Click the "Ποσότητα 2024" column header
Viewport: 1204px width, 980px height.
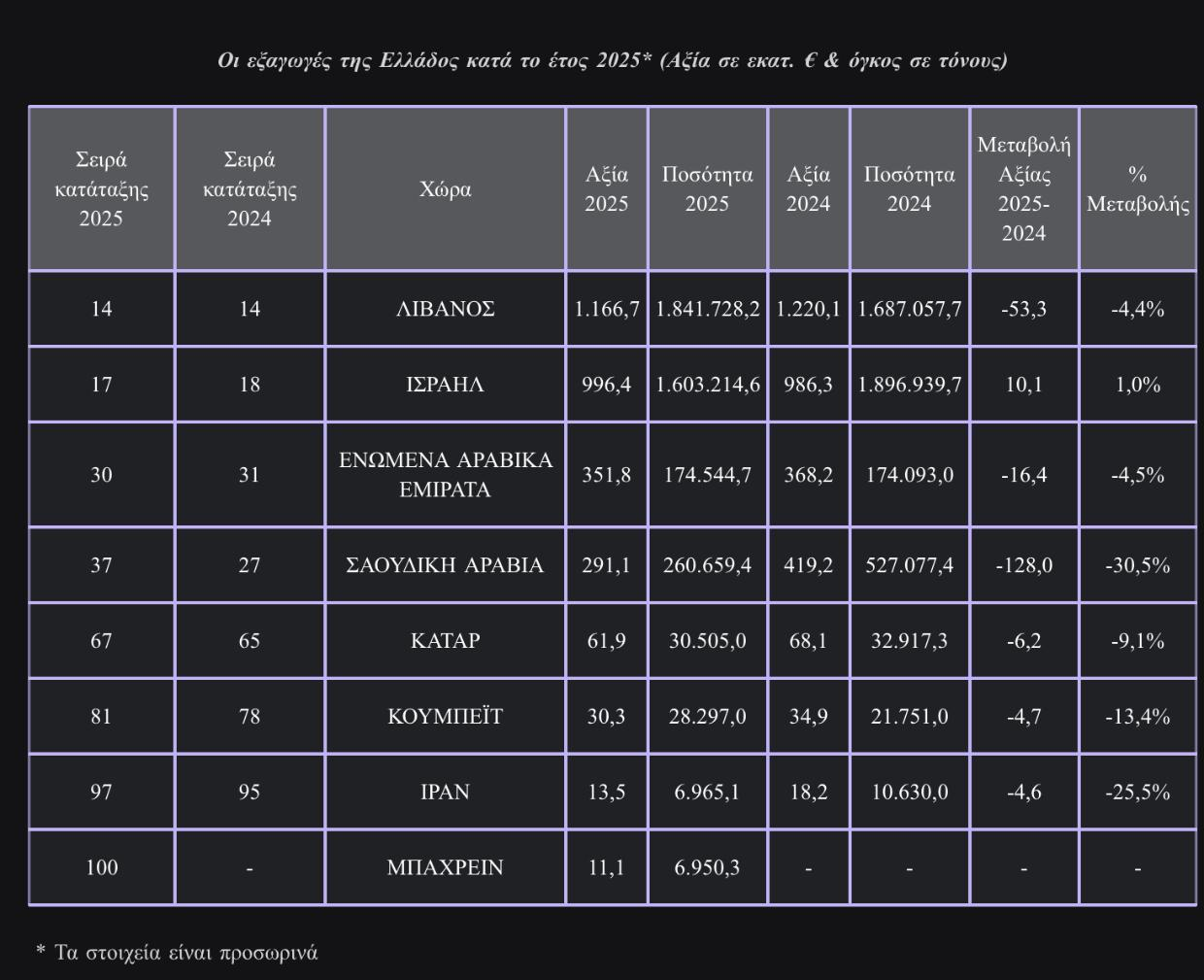click(909, 188)
